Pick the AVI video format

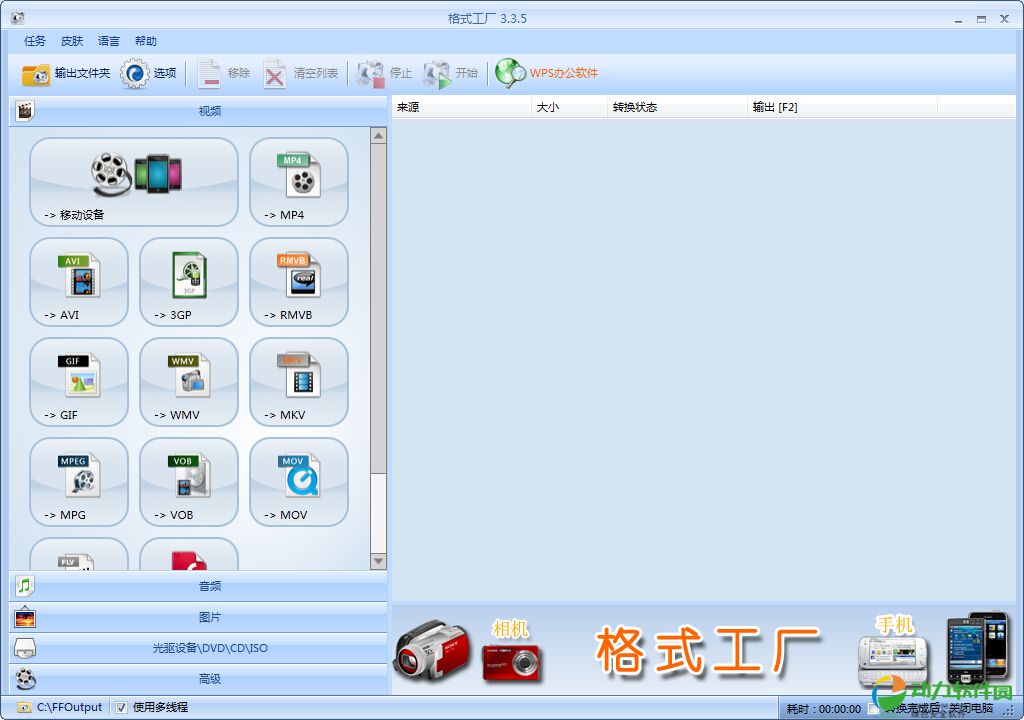[x=79, y=281]
